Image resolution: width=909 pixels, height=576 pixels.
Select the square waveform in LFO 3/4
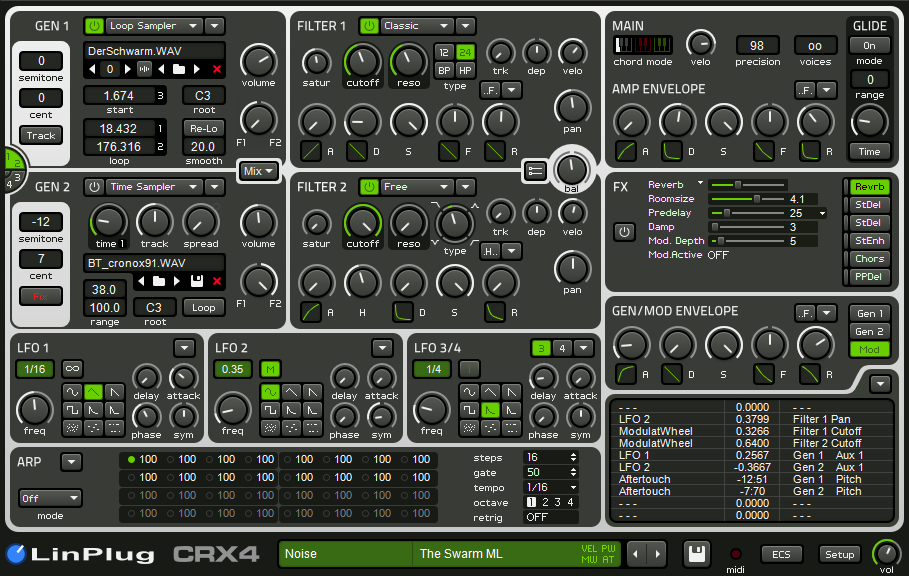469,410
